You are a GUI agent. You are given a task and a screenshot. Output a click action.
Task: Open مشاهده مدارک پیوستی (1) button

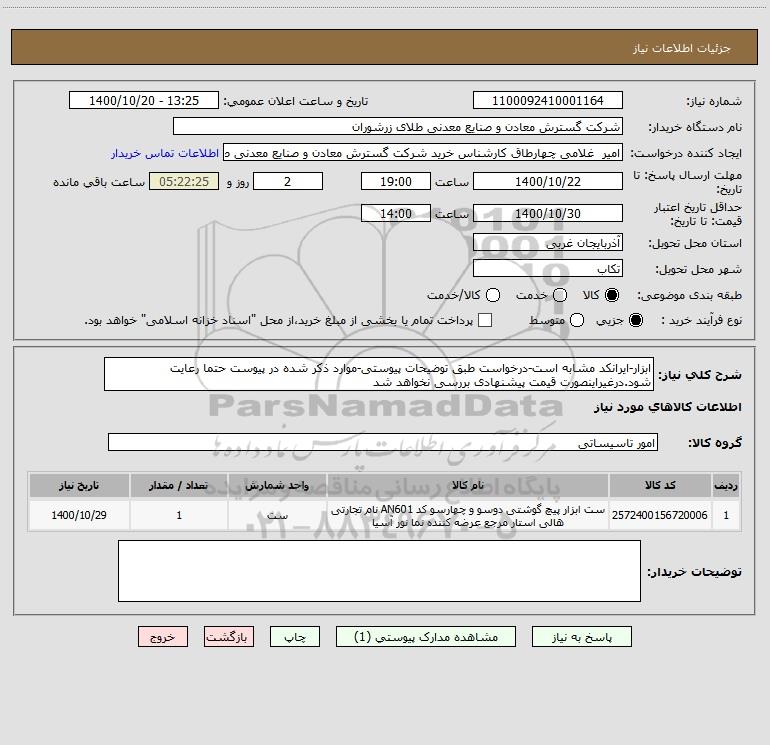pos(426,637)
